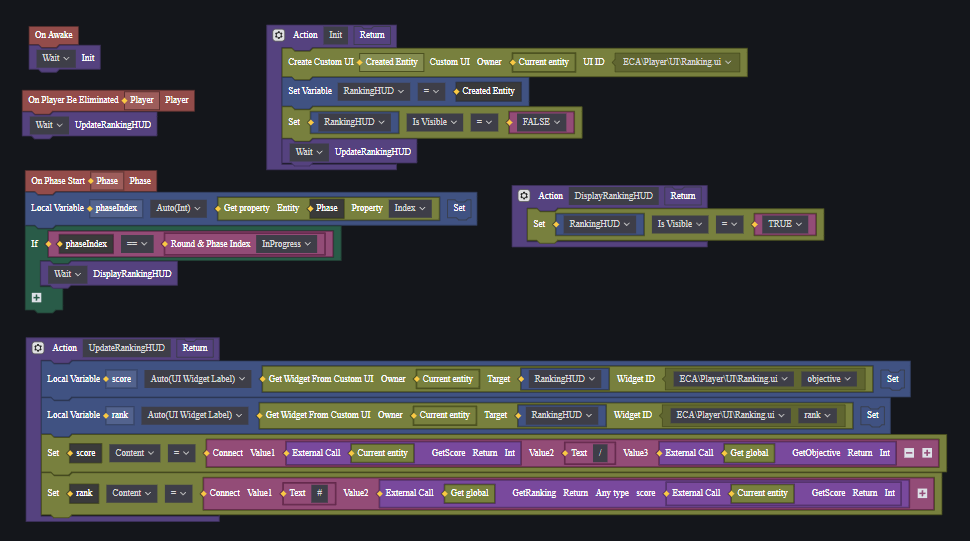Toggle the TRUE value in DisplayRankingHUD

785,225
